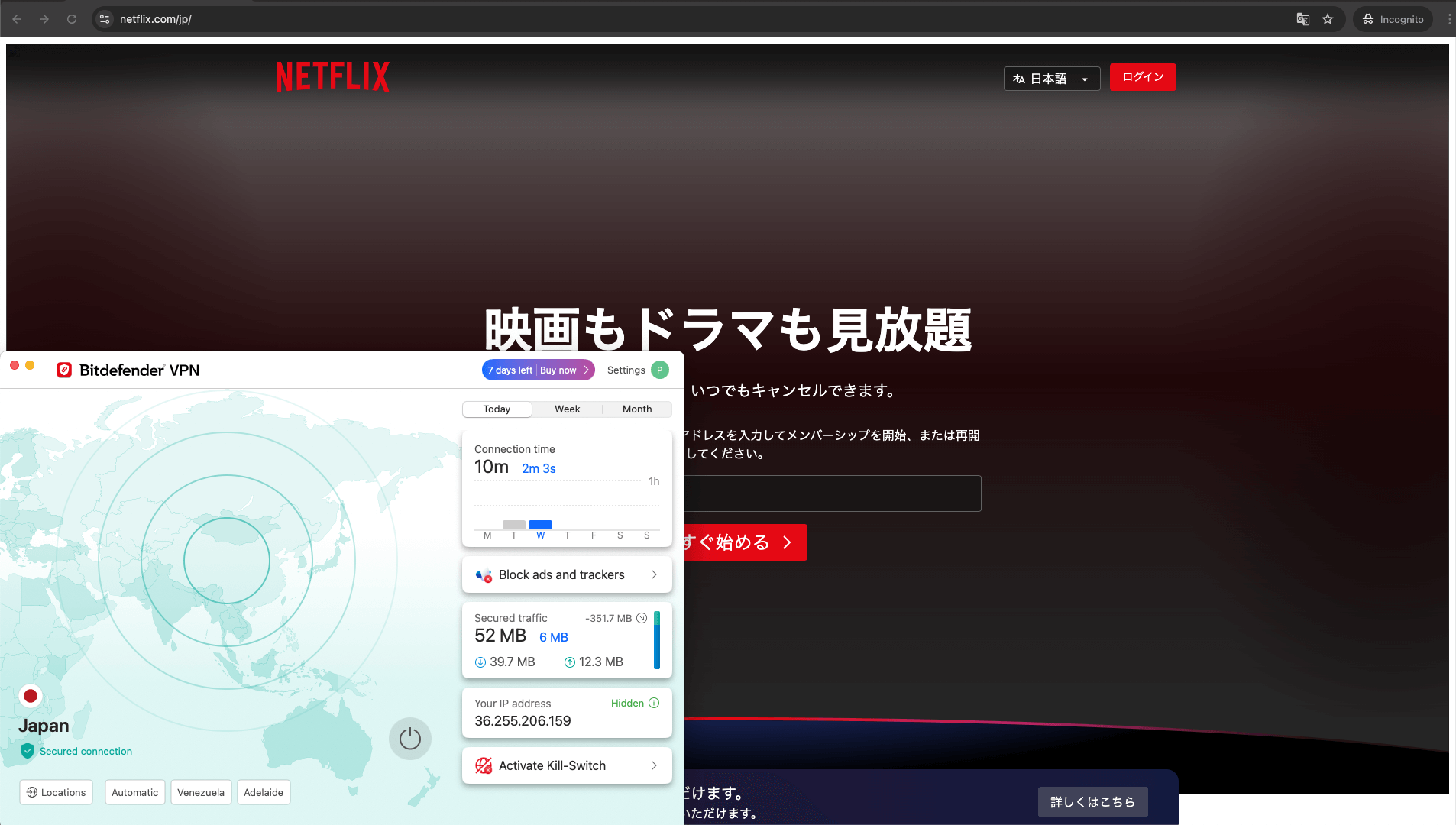Click the Chrome forward arrow
Image resolution: width=1456 pixels, height=825 pixels.
[44, 19]
